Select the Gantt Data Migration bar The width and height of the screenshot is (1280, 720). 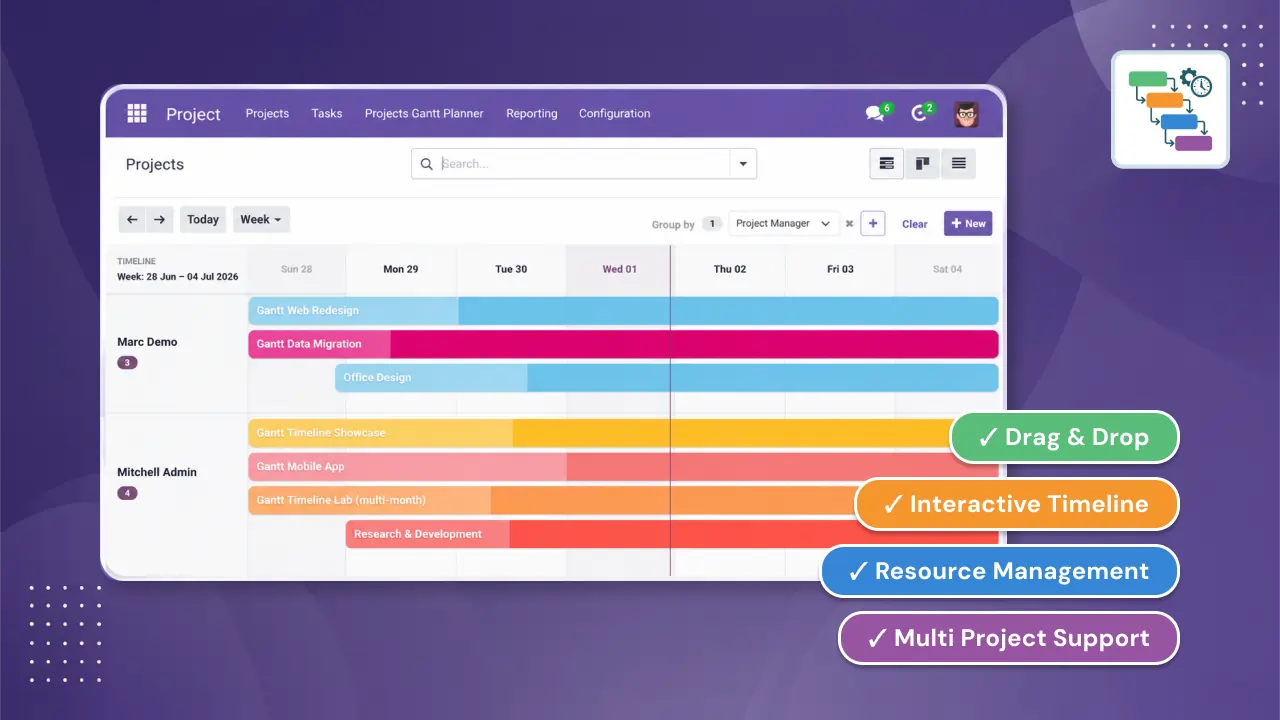pyautogui.click(x=623, y=344)
